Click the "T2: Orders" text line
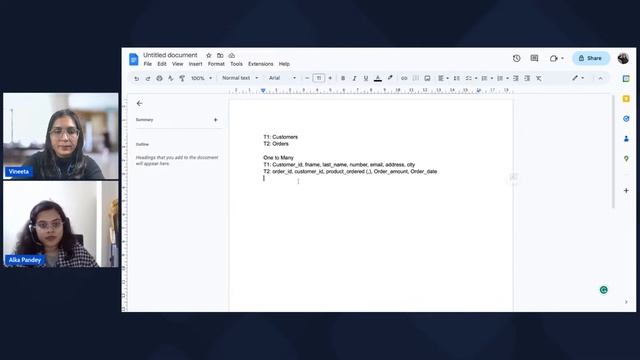This screenshot has height=360, width=640. coord(276,144)
